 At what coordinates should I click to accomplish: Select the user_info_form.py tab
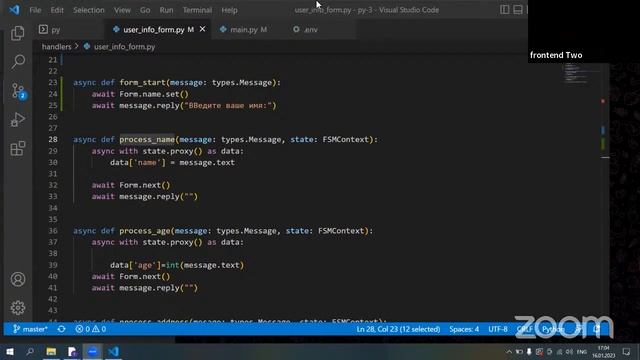coord(153,29)
